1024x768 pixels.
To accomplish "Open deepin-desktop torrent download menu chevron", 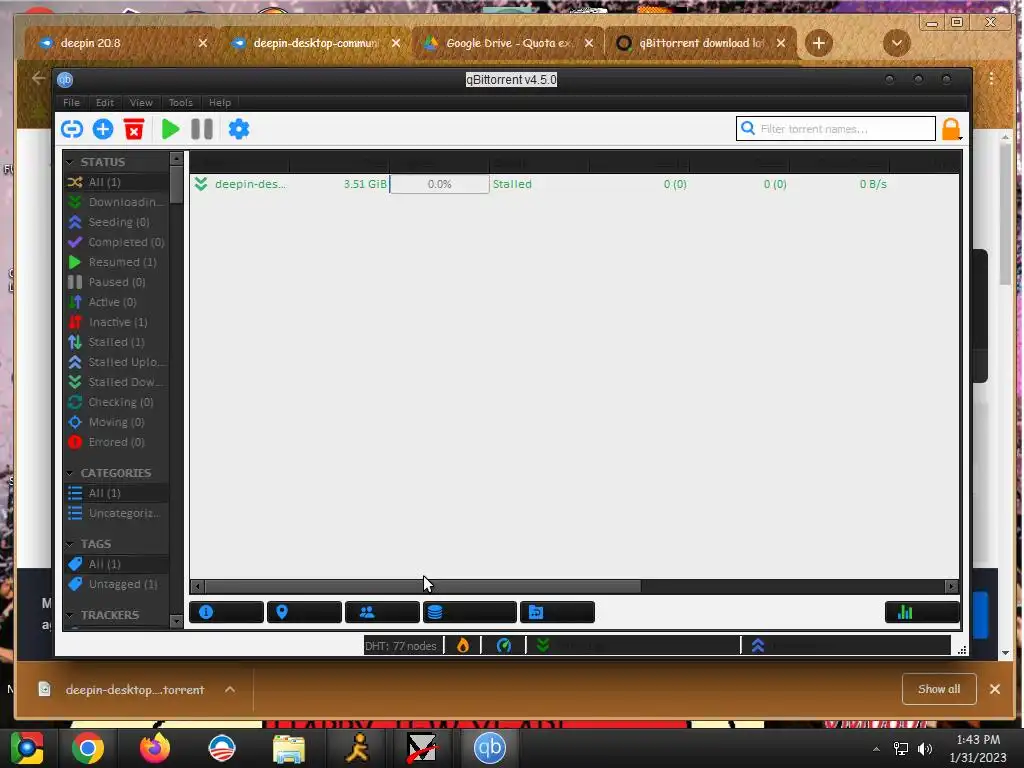I will click(x=230, y=689).
